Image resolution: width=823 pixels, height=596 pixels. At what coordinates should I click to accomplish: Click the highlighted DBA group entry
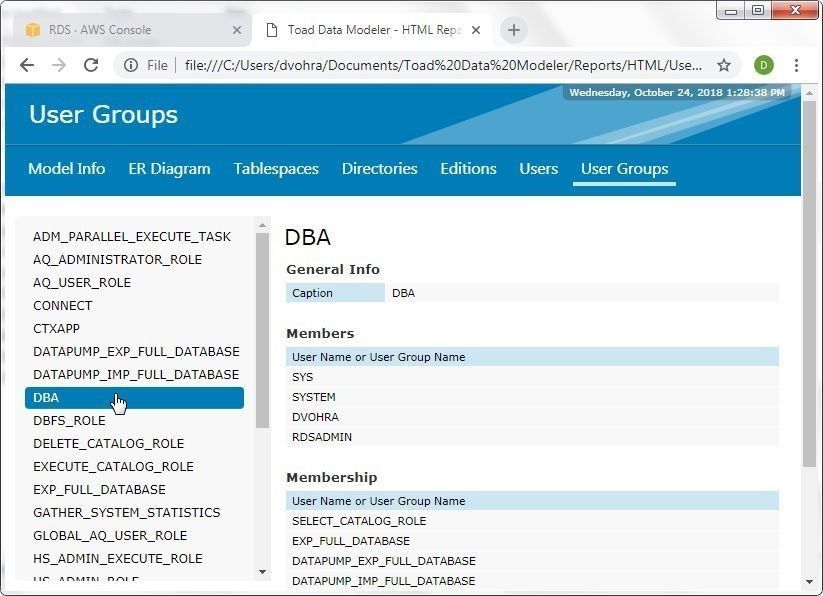coord(134,398)
